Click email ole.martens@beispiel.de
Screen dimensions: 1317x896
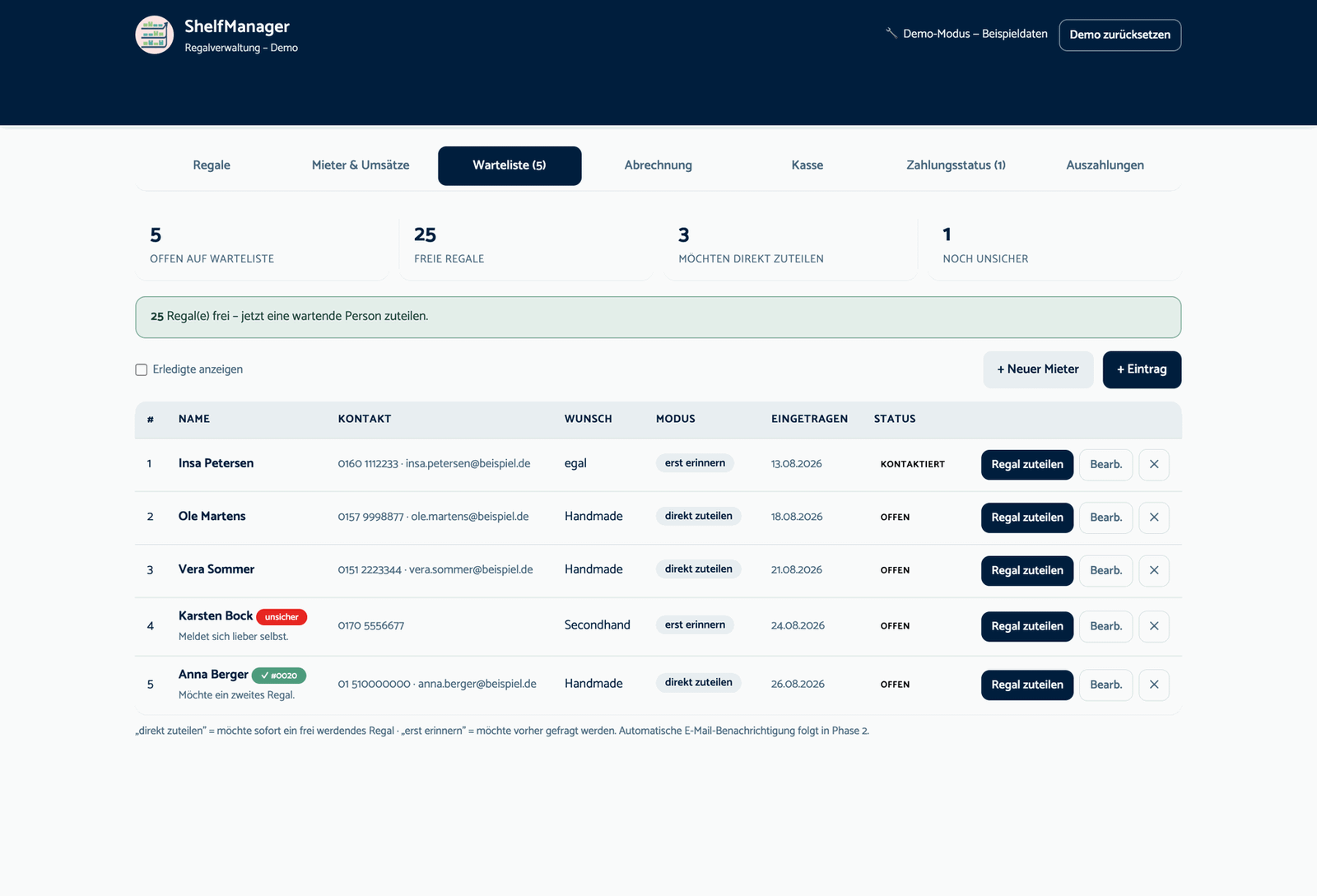pyautogui.click(x=470, y=517)
